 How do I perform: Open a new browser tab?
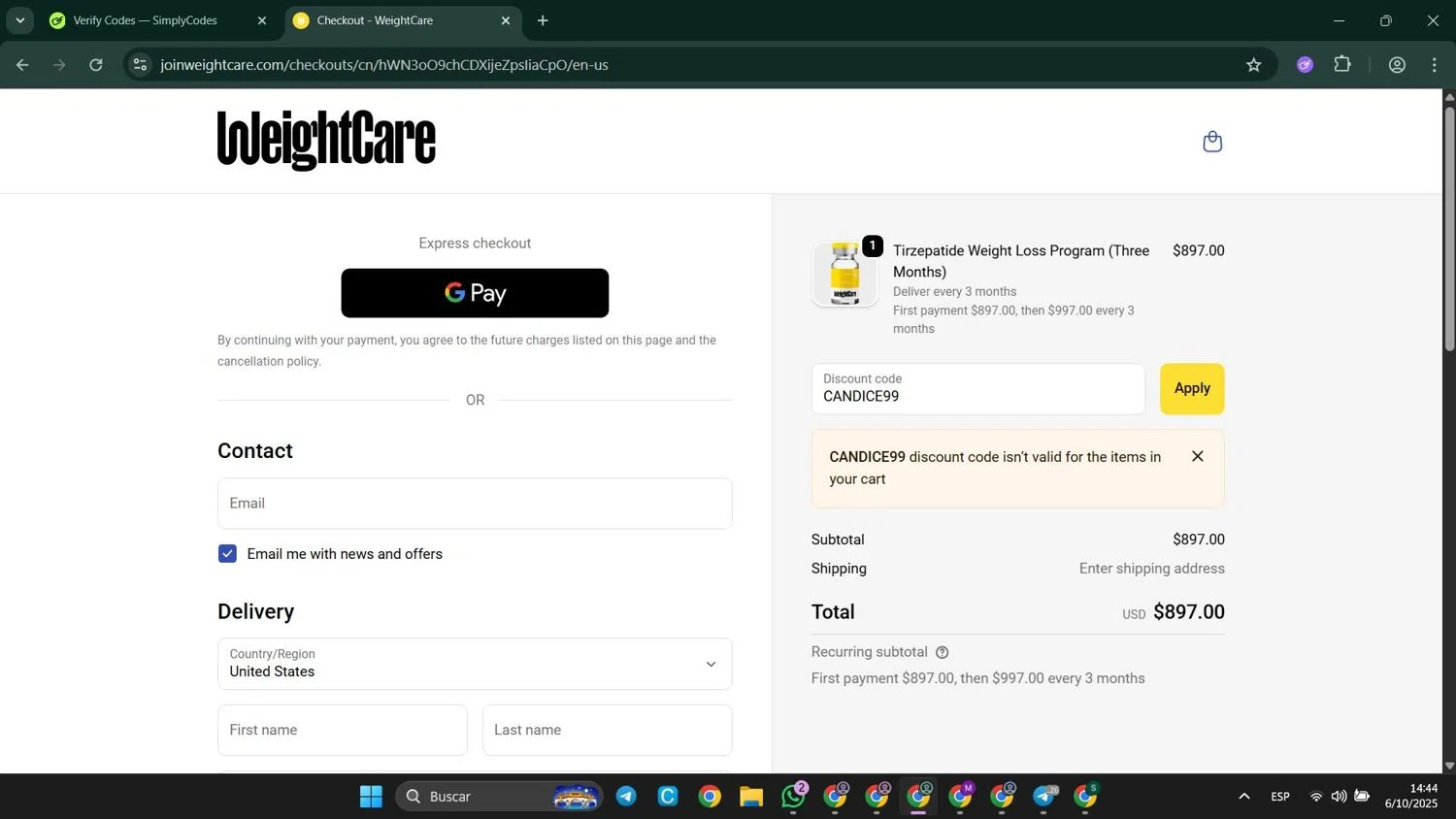click(x=543, y=20)
